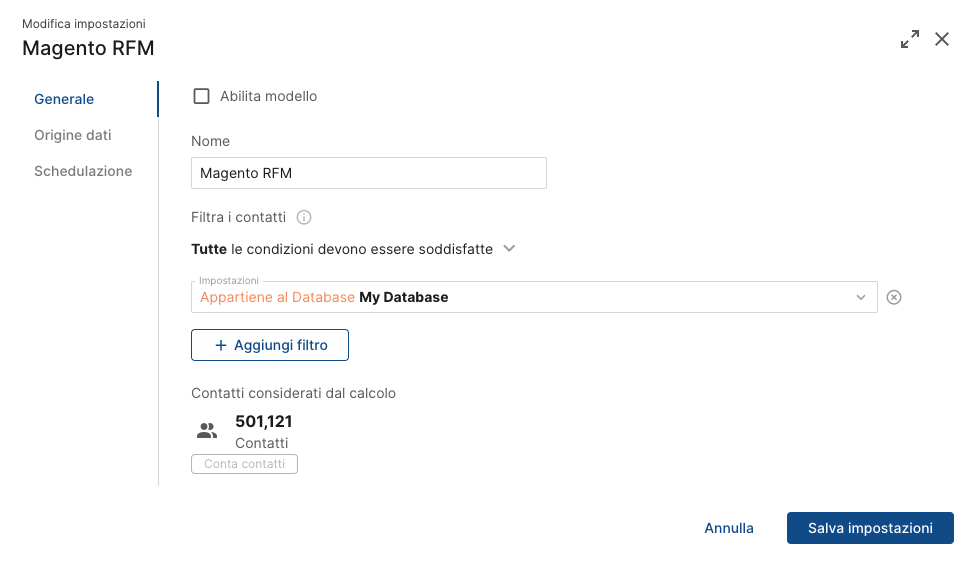Enable the Abilita modello checkbox
Viewport: 967px width, 562px height.
coord(201,96)
